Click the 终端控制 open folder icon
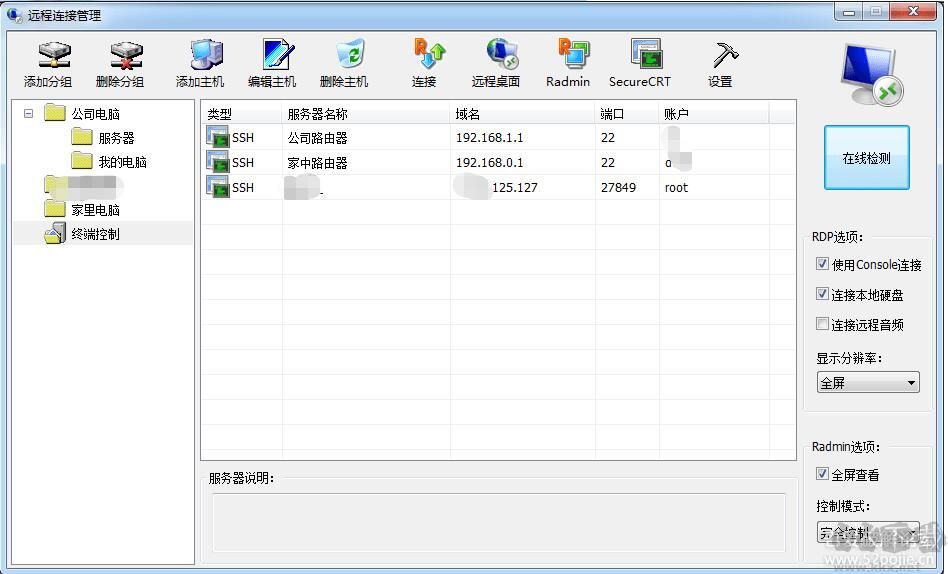948x574 pixels. coord(55,233)
